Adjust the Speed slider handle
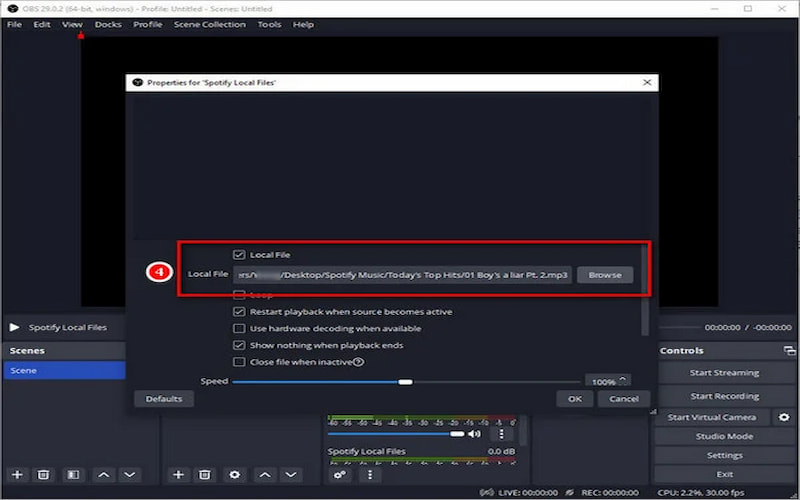The image size is (800, 500). pyautogui.click(x=406, y=382)
